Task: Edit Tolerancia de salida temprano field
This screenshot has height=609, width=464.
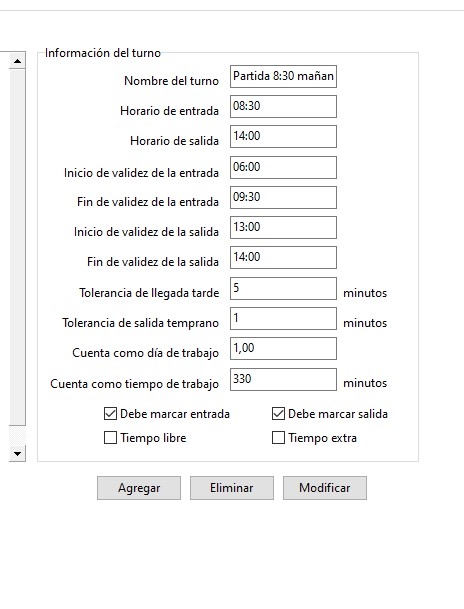Action: pyautogui.click(x=283, y=318)
